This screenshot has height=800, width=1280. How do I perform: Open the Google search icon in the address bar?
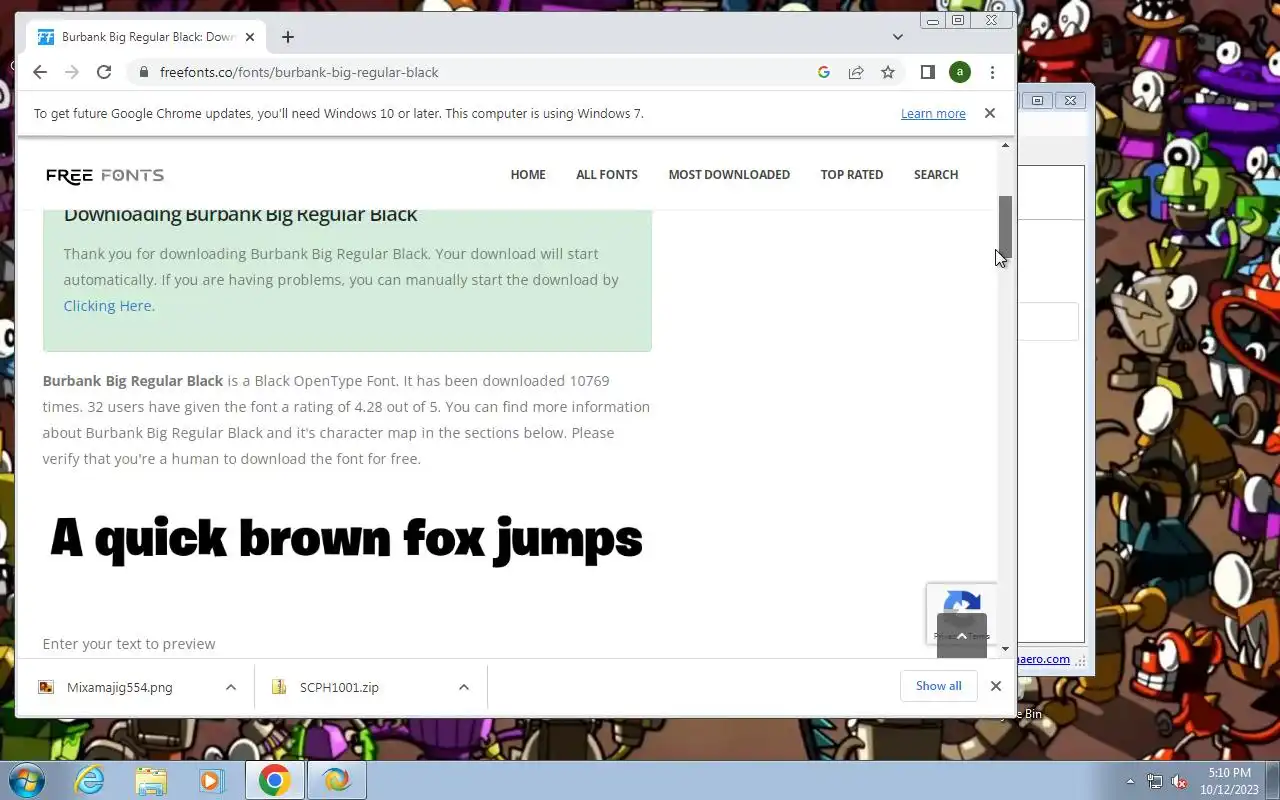click(x=824, y=72)
